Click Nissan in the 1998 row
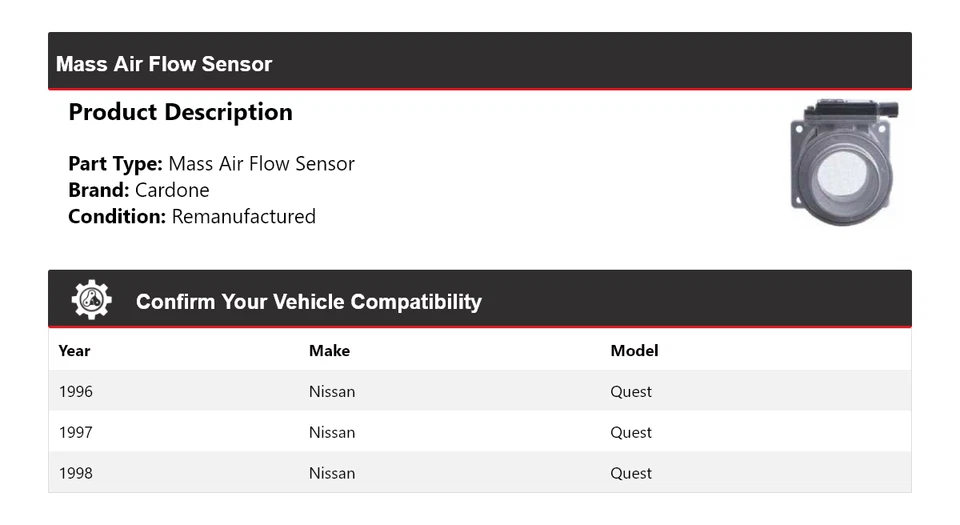The height and width of the screenshot is (525, 960). click(x=332, y=473)
